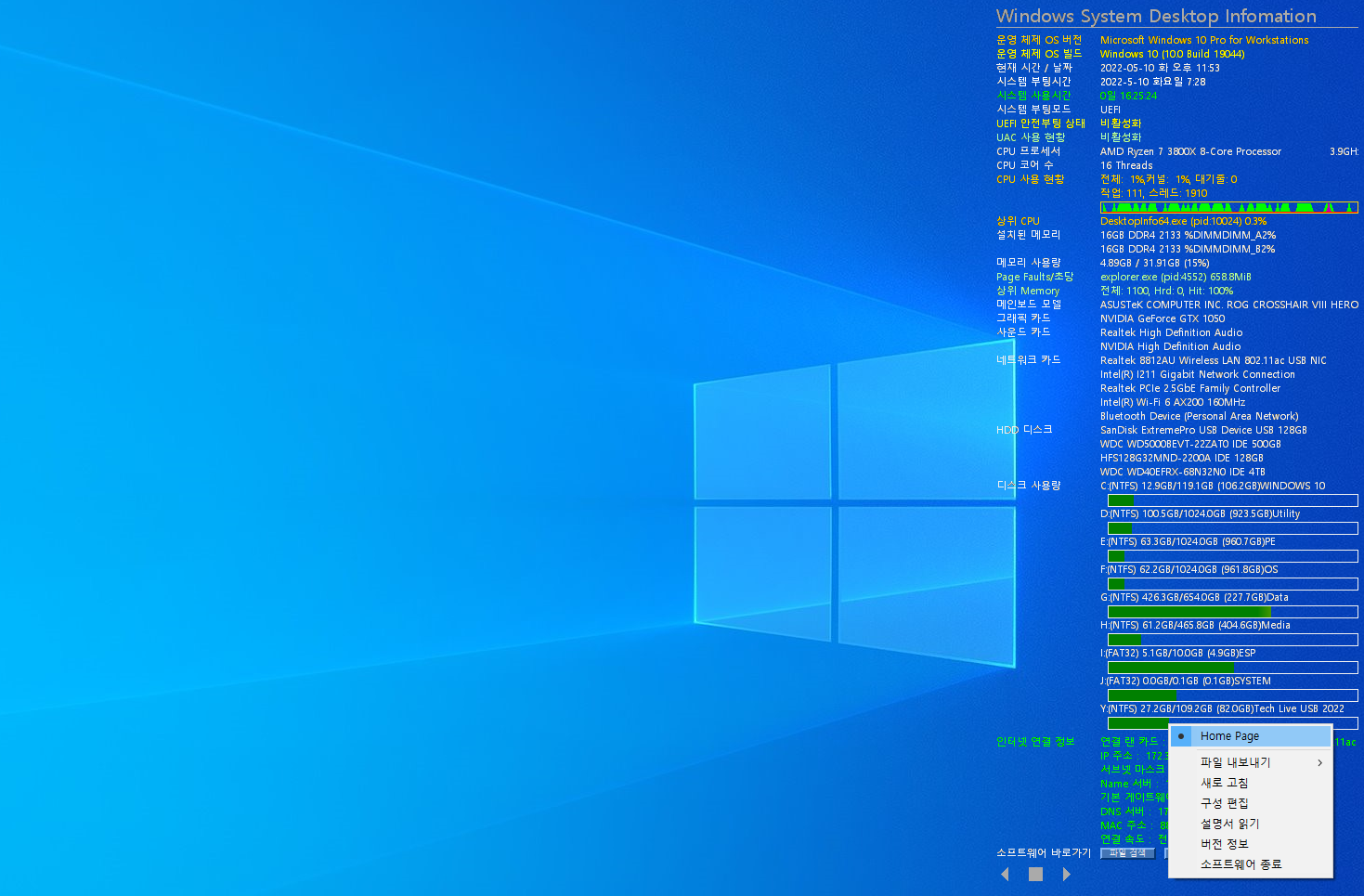Click the title Windows System Desktop Infomation
The height and width of the screenshot is (896, 1364).
(1156, 16)
